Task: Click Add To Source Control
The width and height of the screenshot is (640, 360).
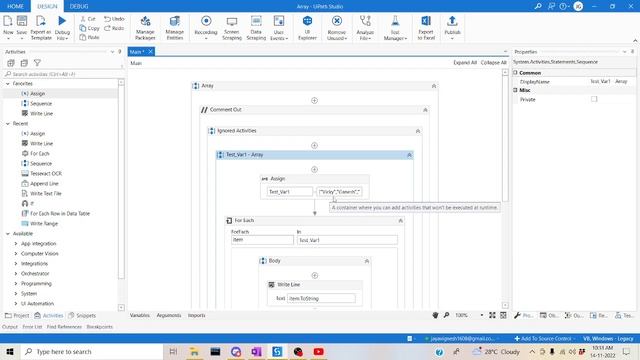Action: (x=545, y=338)
